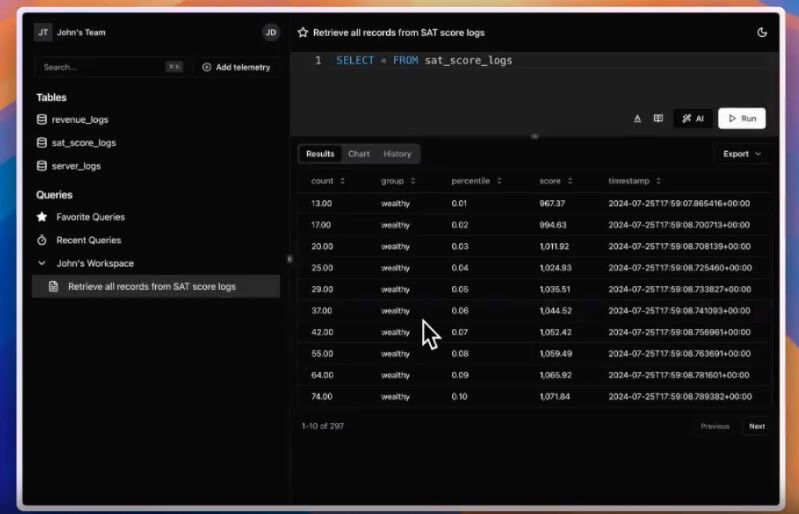Click the format query icon

tap(637, 119)
